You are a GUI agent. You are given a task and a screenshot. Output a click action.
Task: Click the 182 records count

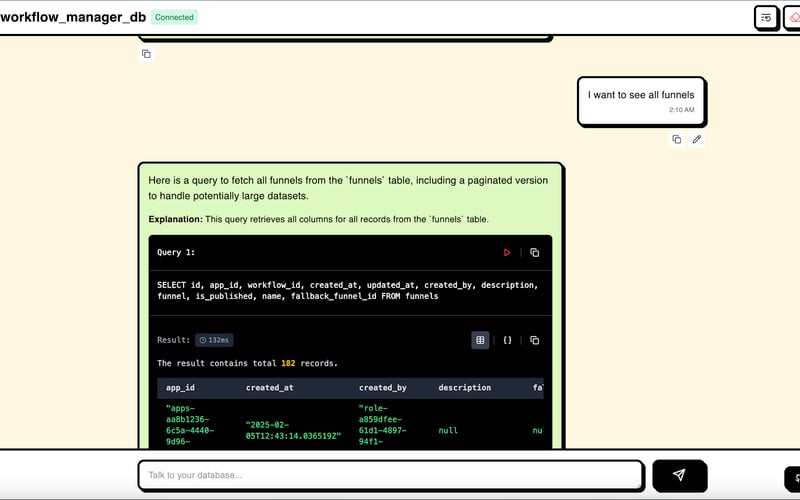(x=288, y=363)
